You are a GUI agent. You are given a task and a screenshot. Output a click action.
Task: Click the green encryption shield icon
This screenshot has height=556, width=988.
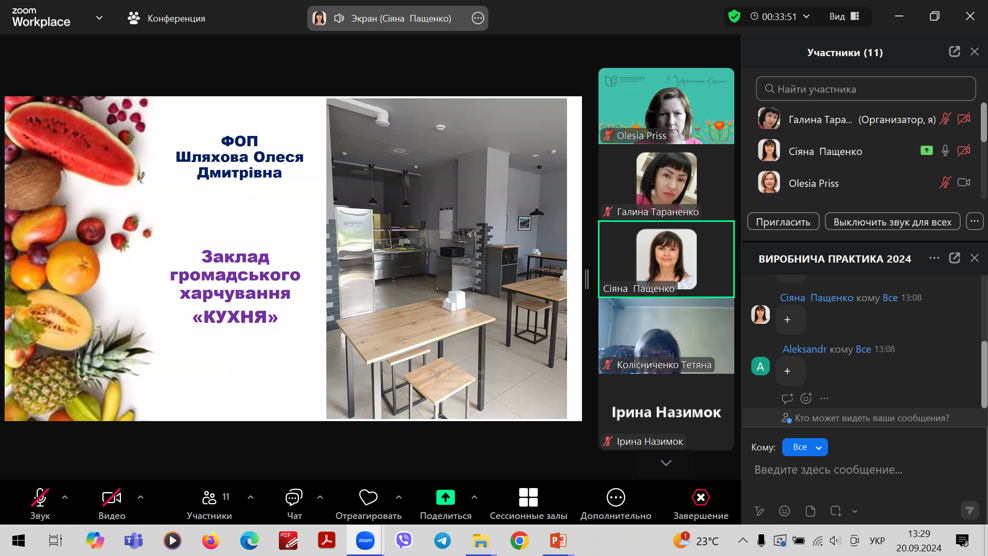click(x=734, y=17)
